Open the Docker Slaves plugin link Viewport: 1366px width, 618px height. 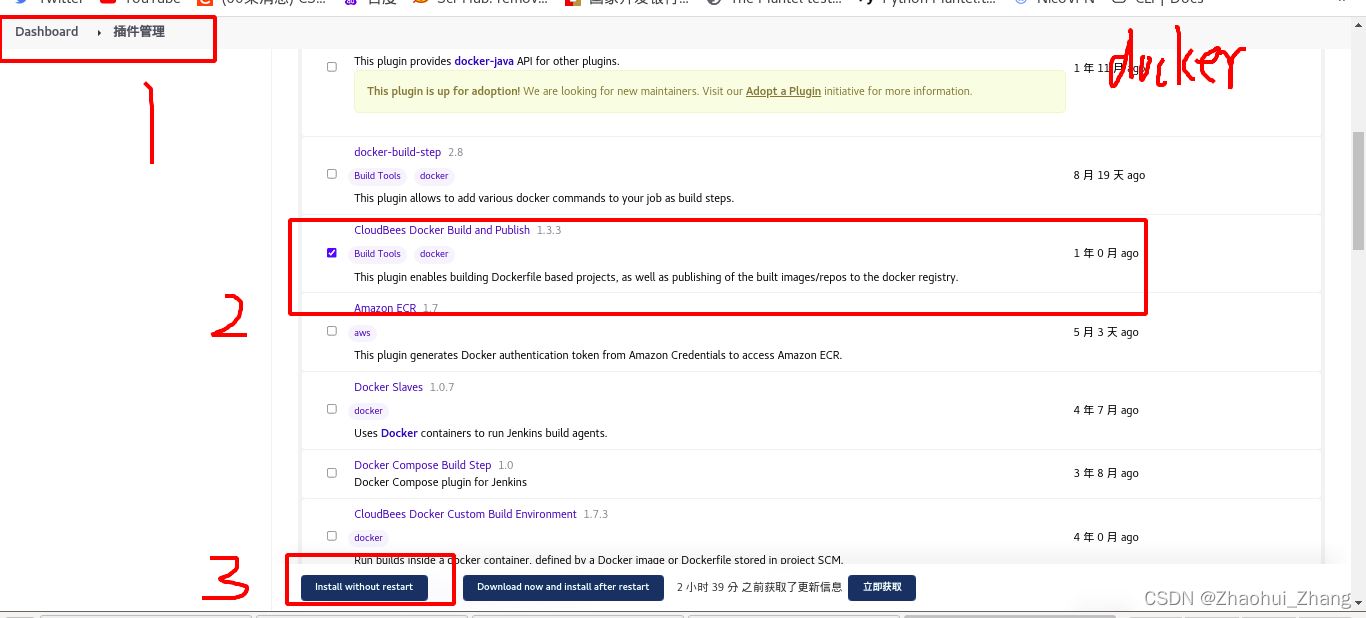(x=388, y=387)
